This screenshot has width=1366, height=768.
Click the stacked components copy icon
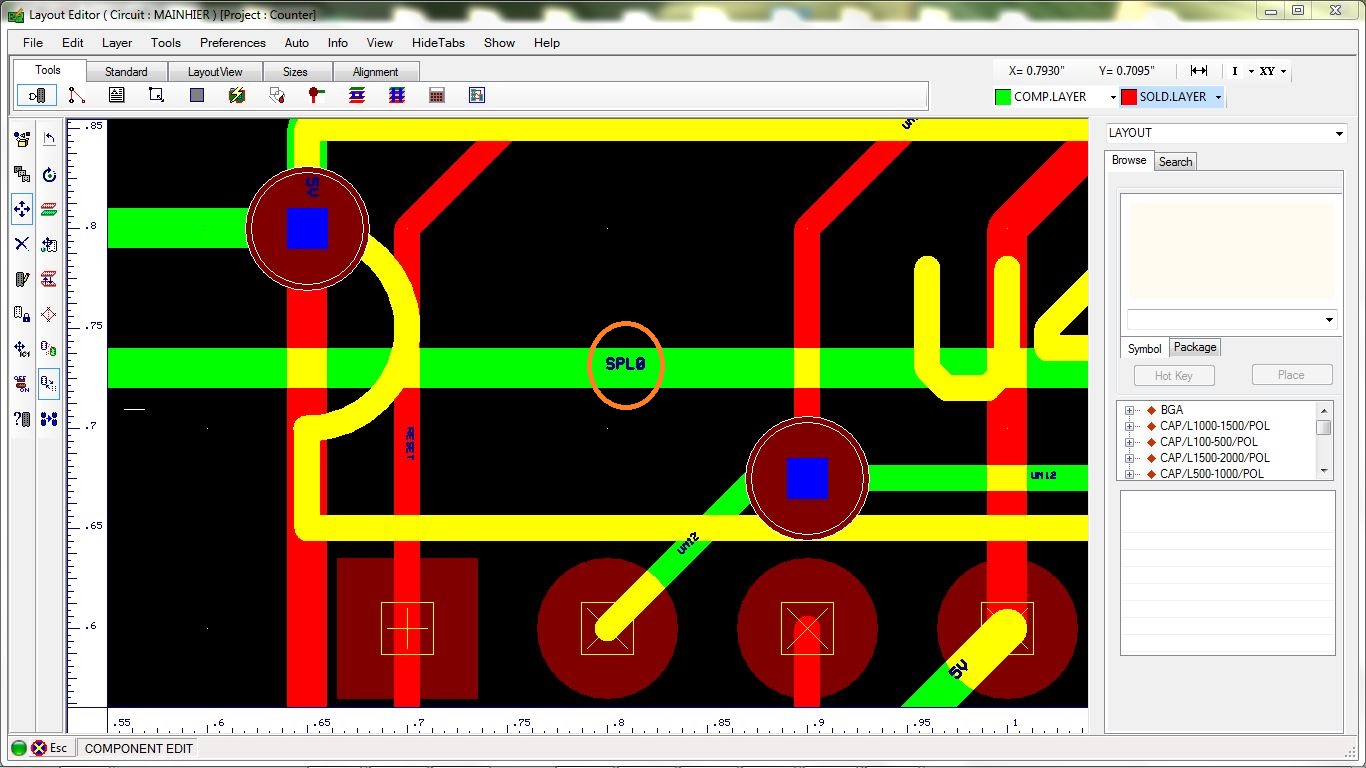[22, 174]
